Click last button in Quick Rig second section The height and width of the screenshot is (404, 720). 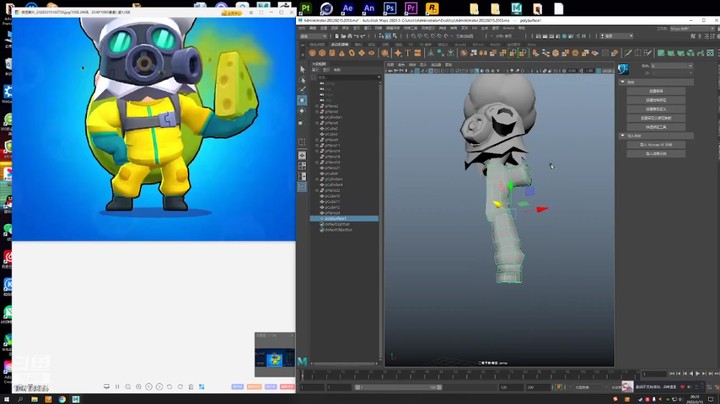656,154
